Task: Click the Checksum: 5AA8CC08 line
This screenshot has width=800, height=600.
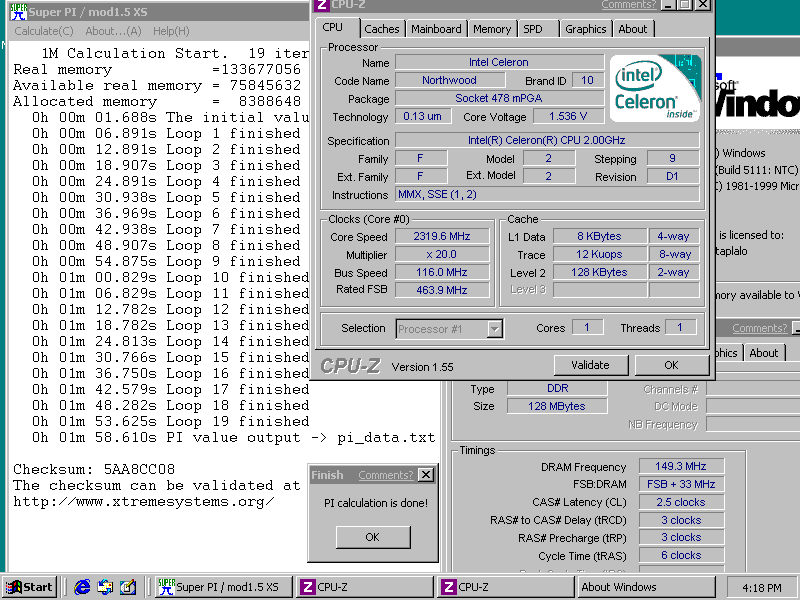Action: point(94,469)
